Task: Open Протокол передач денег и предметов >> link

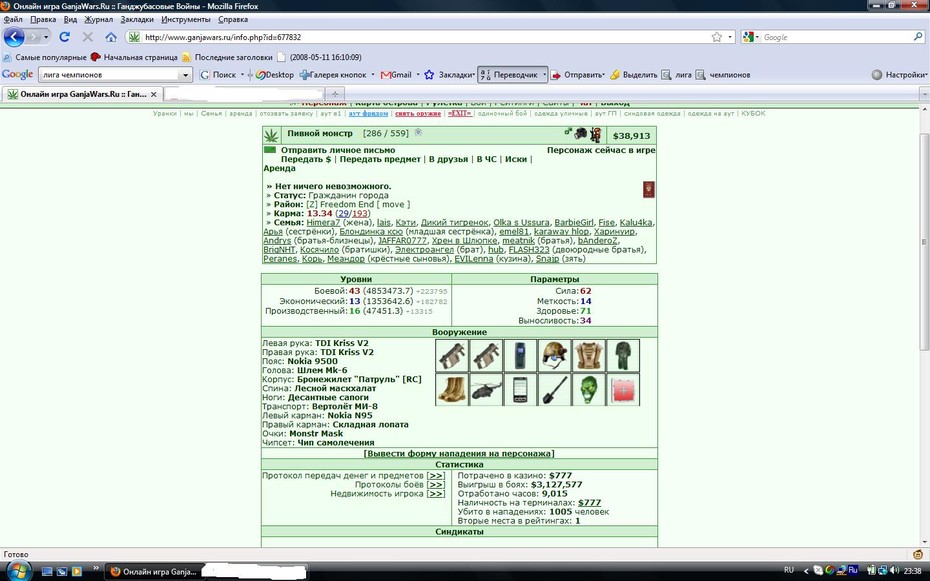Action: [x=436, y=475]
